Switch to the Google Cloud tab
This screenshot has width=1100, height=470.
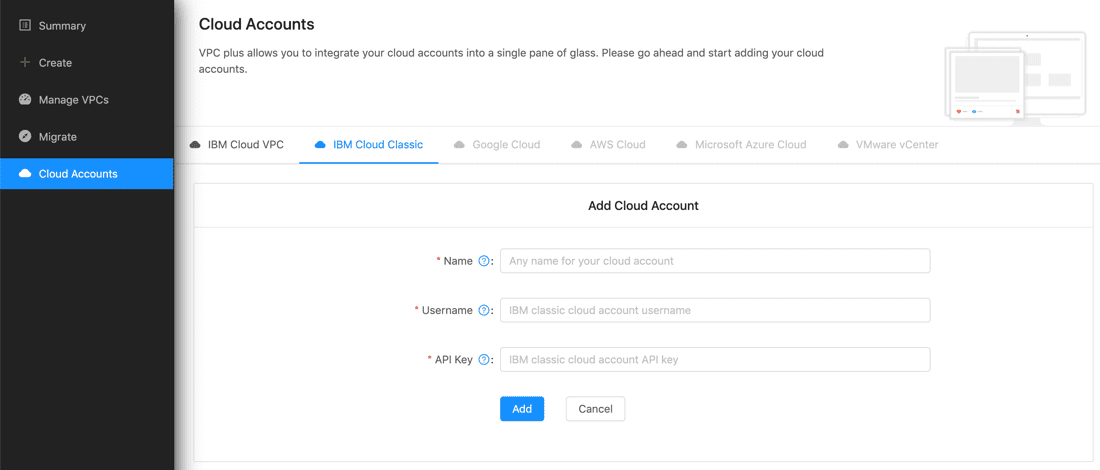[497, 145]
